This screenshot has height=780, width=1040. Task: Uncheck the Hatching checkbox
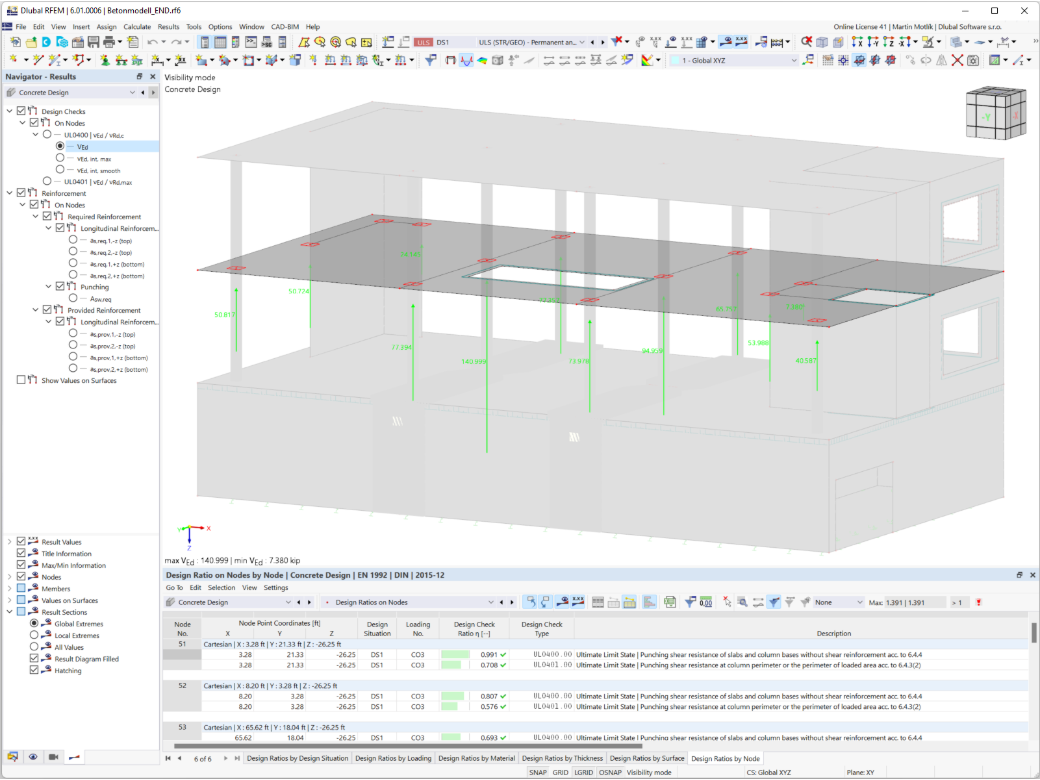[34, 670]
